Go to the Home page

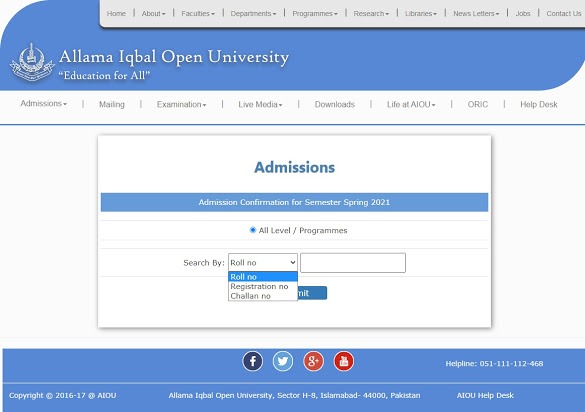[116, 13]
